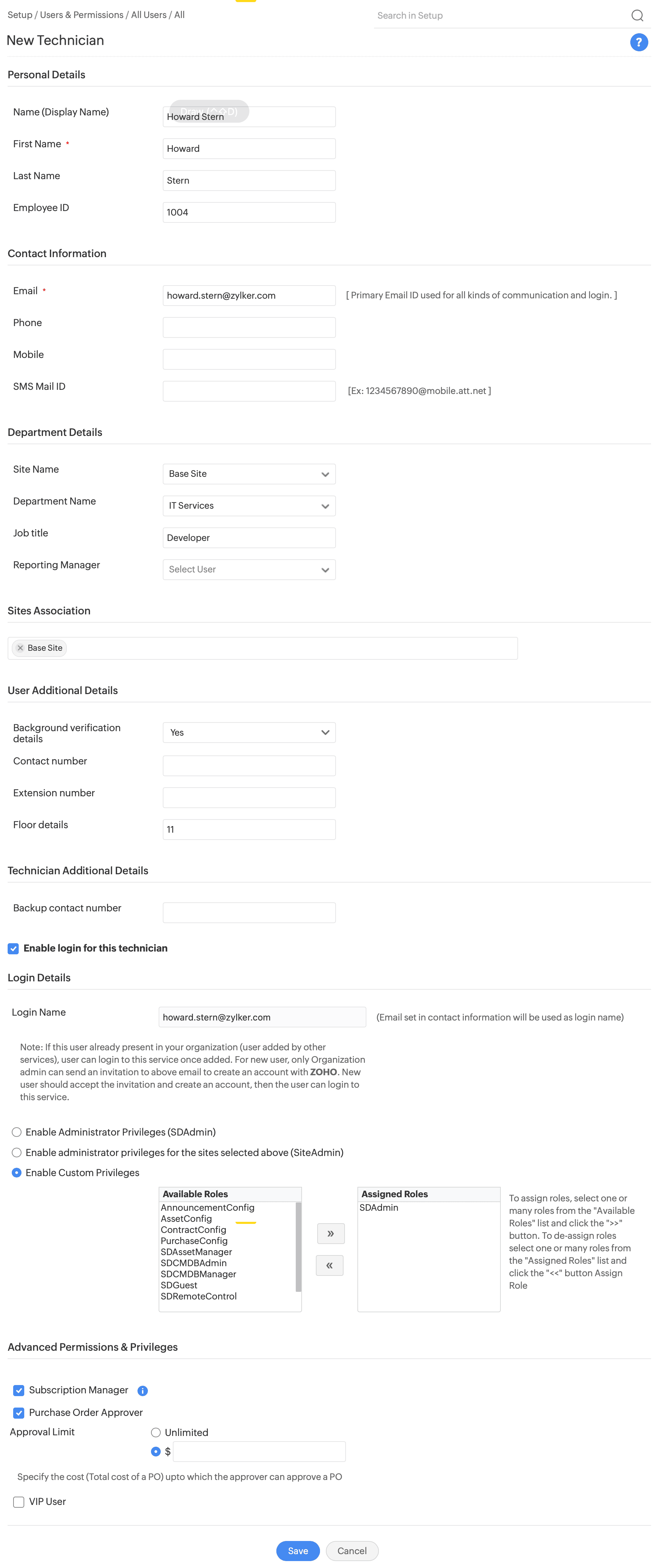The width and height of the screenshot is (658, 1568).
Task: Click the Phone input field
Action: point(249,327)
